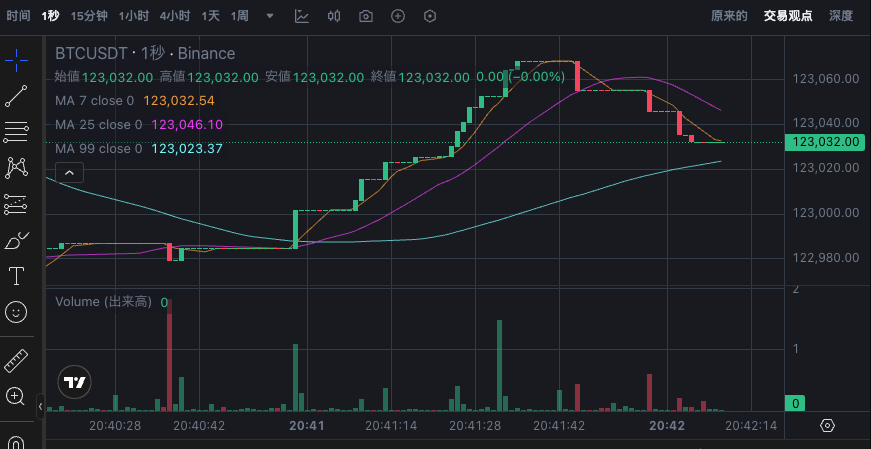871x449 pixels.
Task: Change the candlestick chart type
Action: (x=333, y=16)
